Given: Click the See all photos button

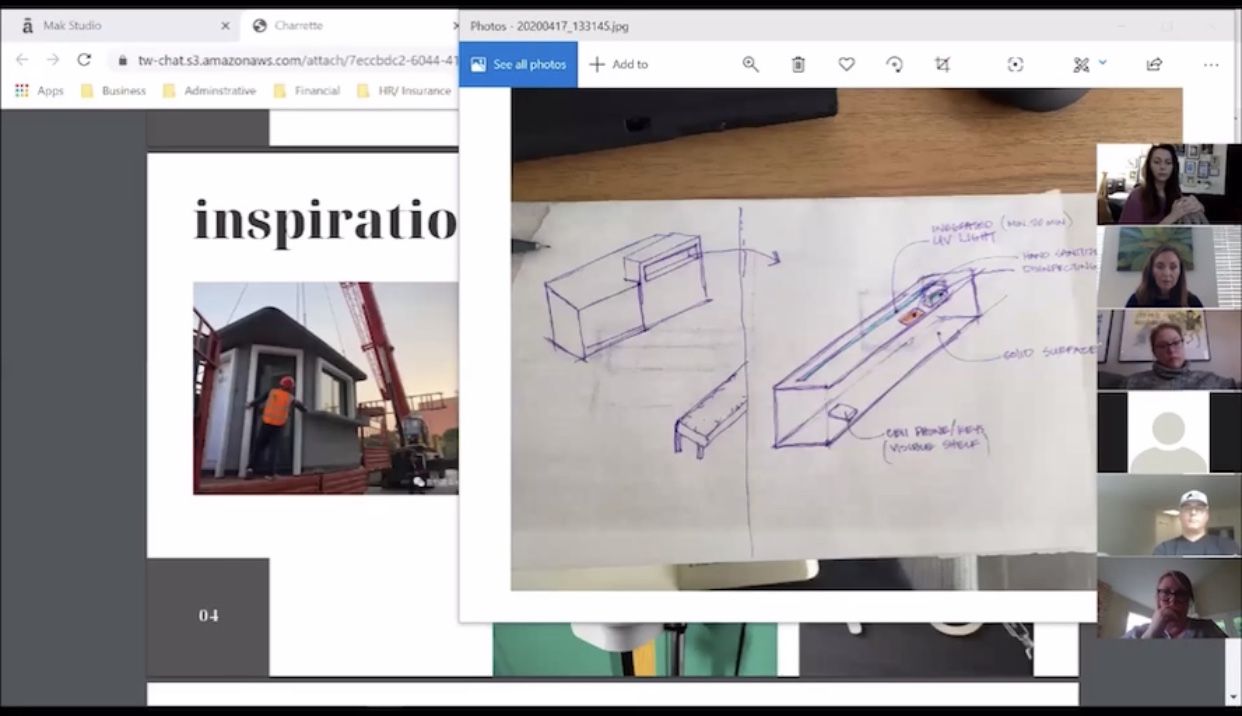Looking at the screenshot, I should (518, 64).
